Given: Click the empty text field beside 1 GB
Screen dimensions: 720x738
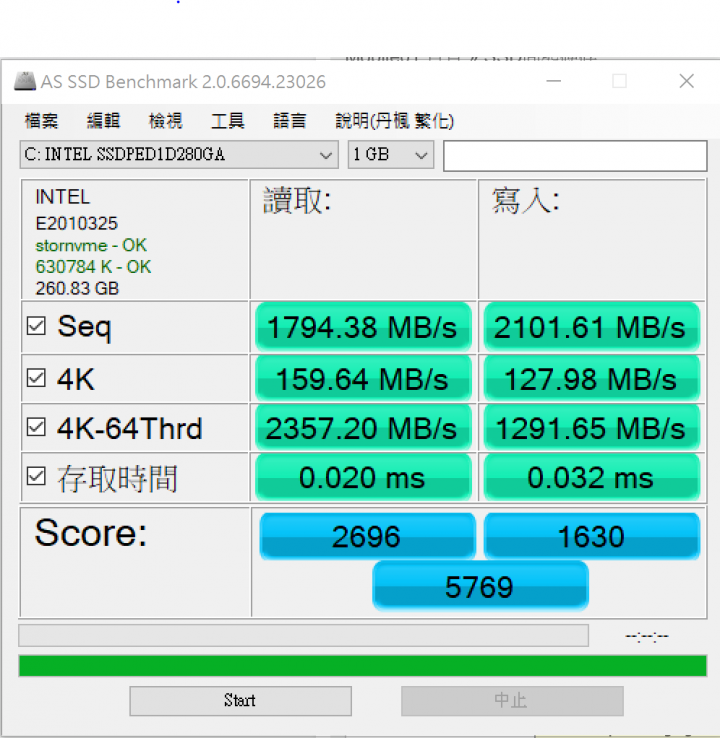Looking at the screenshot, I should pos(575,155).
